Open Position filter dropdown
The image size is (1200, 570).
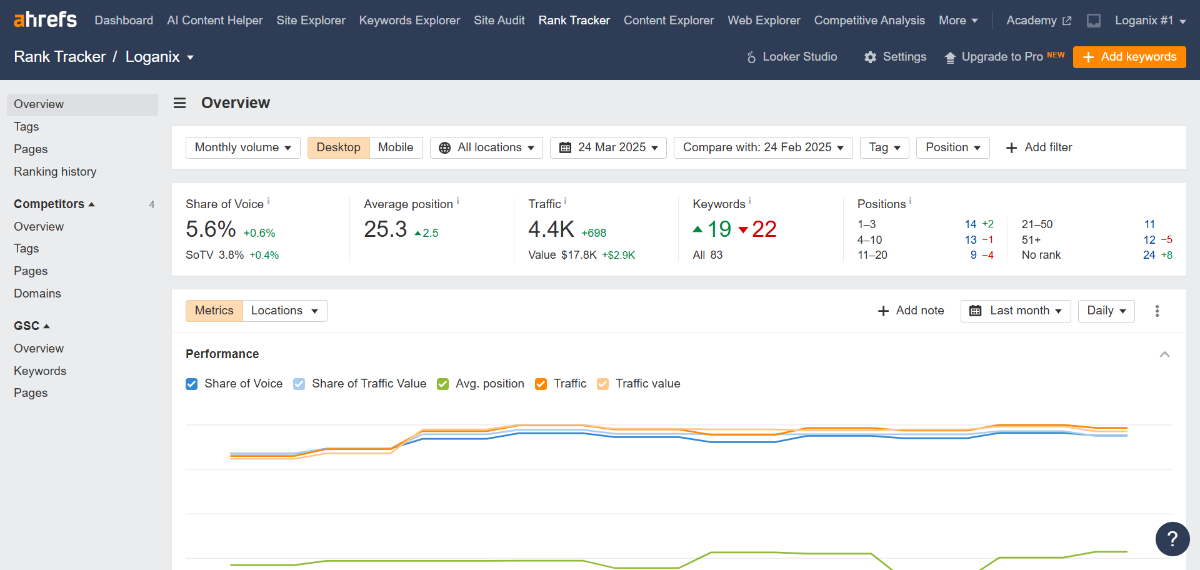[953, 147]
